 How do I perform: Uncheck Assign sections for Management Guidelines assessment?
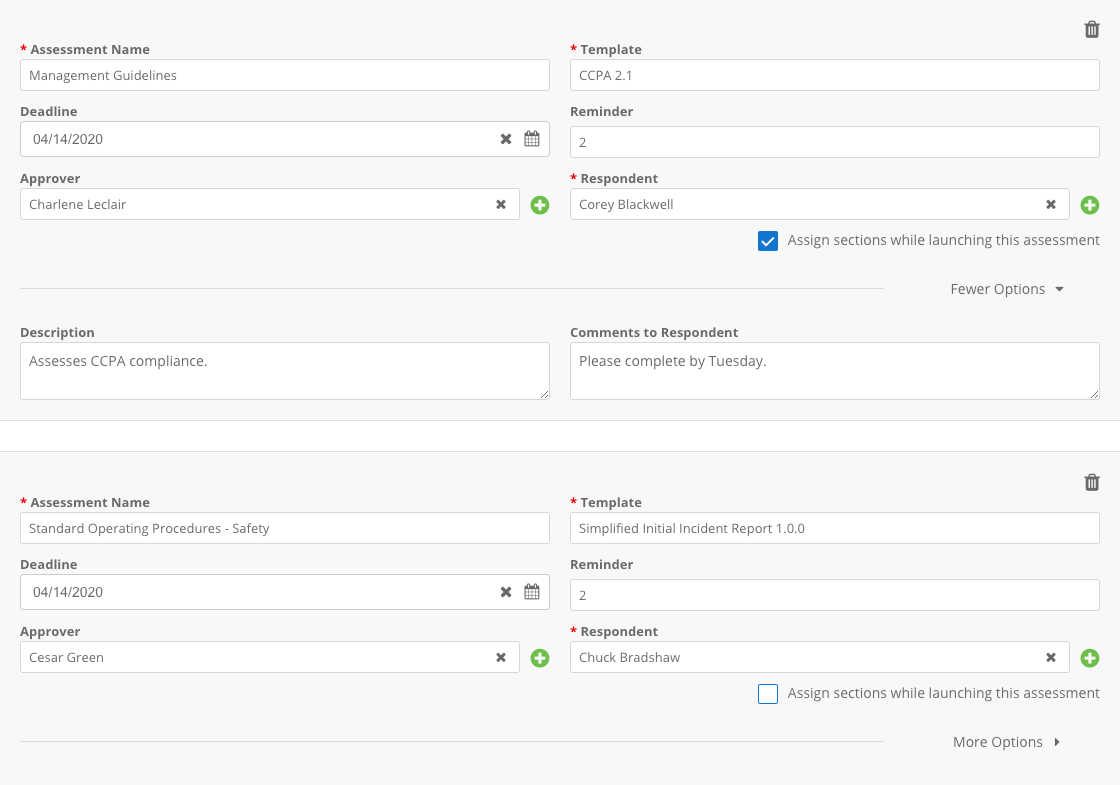(768, 241)
